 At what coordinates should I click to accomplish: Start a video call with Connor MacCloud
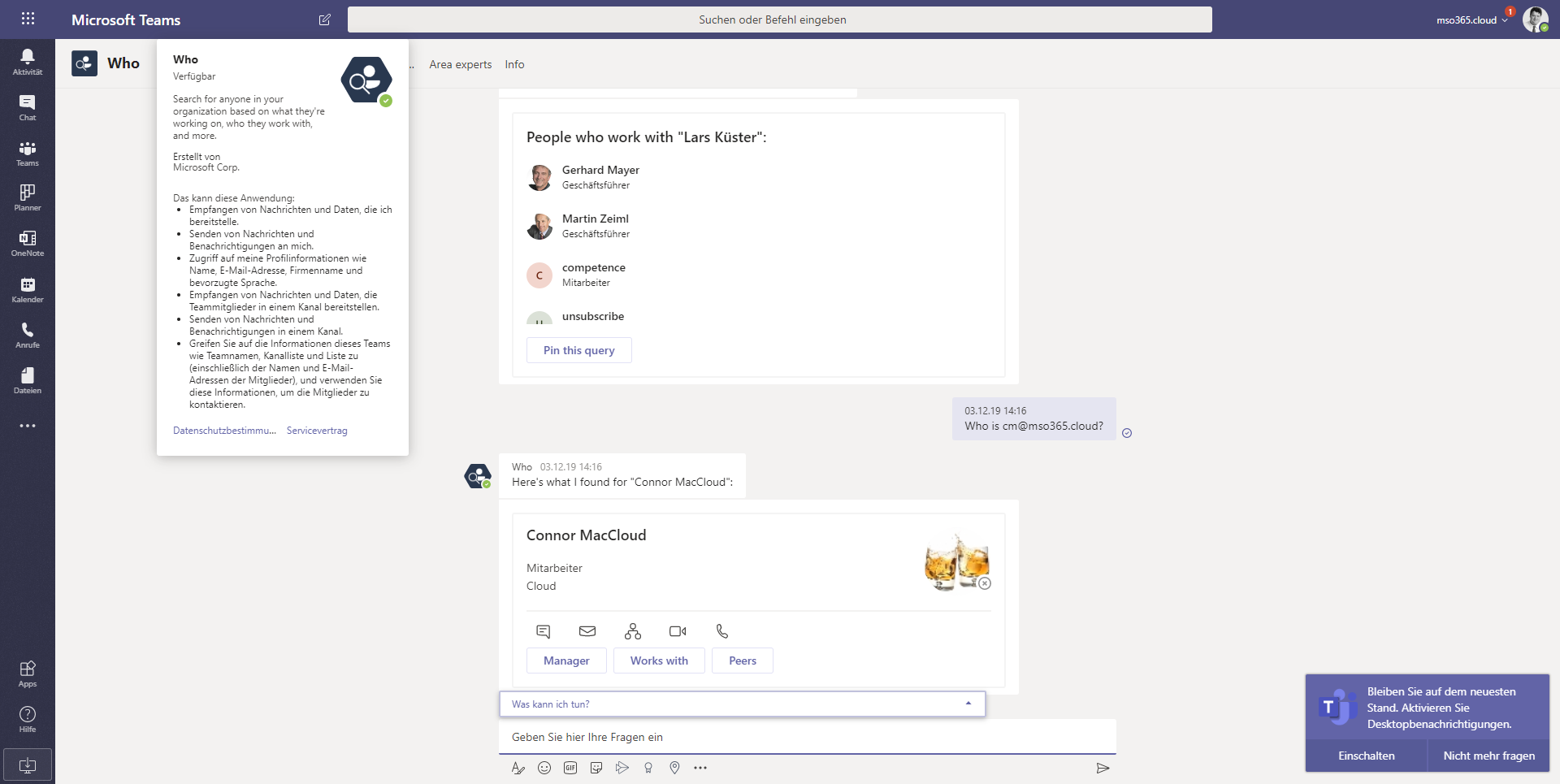[678, 631]
